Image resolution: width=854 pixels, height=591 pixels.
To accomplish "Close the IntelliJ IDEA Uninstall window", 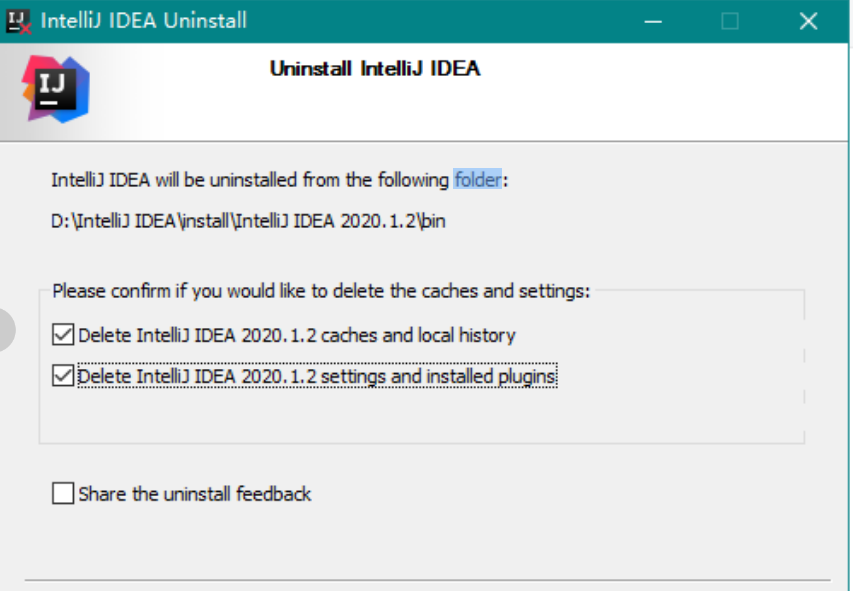I will pos(809,21).
